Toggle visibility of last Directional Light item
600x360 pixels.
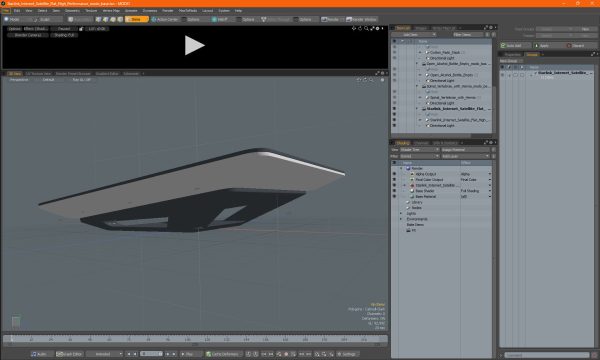pos(394,125)
